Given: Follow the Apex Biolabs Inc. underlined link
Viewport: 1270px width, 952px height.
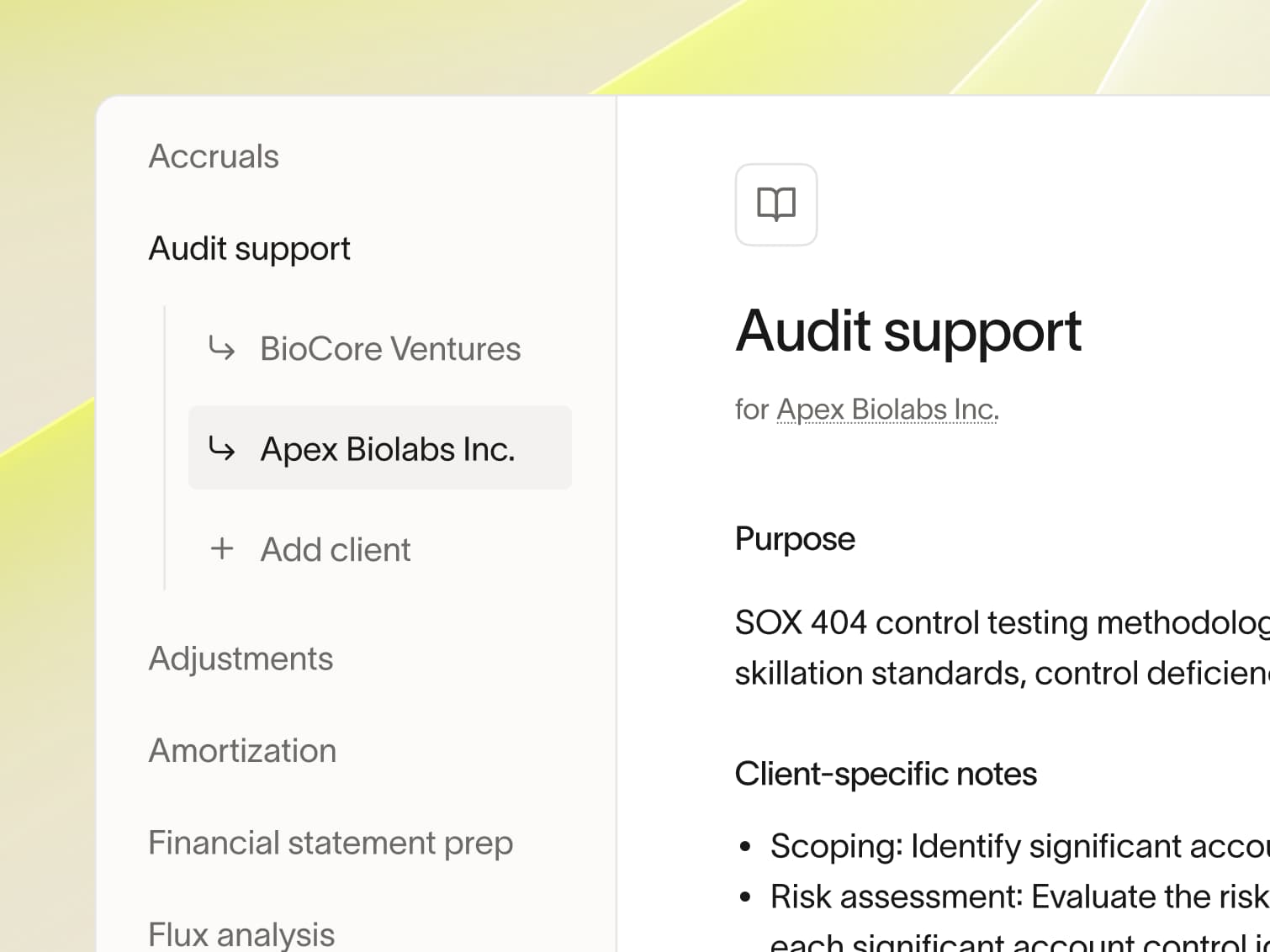Looking at the screenshot, I should click(x=887, y=410).
